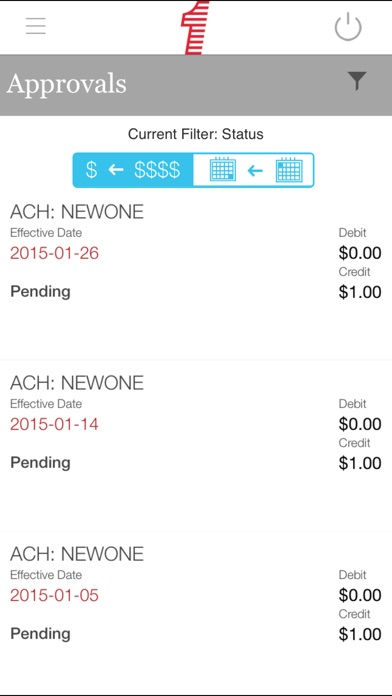Click the right calendar icon in sort control
Viewport: 392px width, 696px height.
(289, 169)
